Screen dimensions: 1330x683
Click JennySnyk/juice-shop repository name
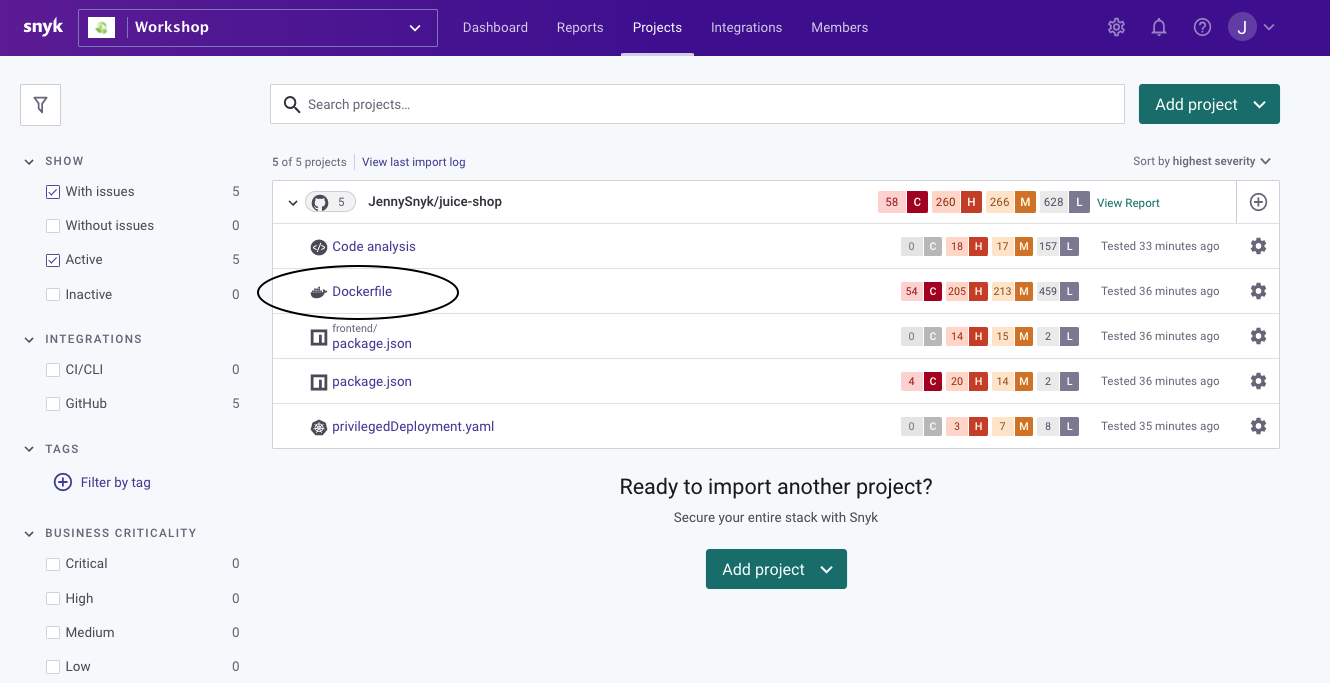click(x=435, y=202)
